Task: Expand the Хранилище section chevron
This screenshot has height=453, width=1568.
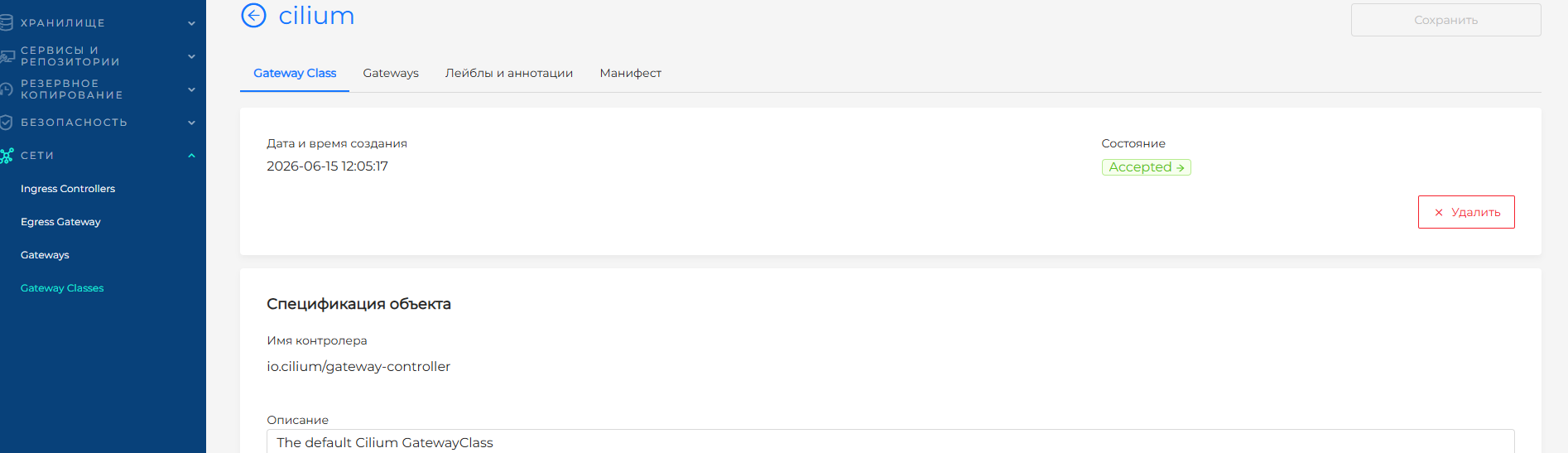Action: tap(191, 23)
